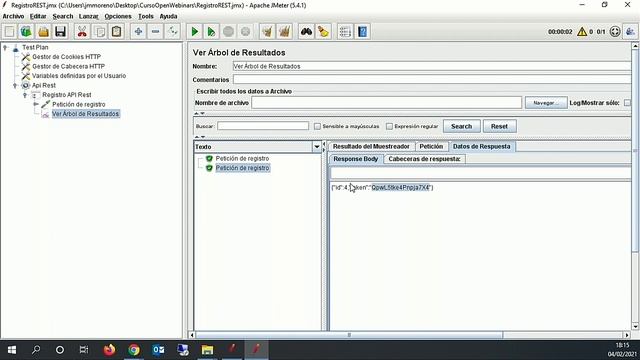Click the Buscar search input field
Image resolution: width=640 pixels, height=360 pixels.
point(263,126)
